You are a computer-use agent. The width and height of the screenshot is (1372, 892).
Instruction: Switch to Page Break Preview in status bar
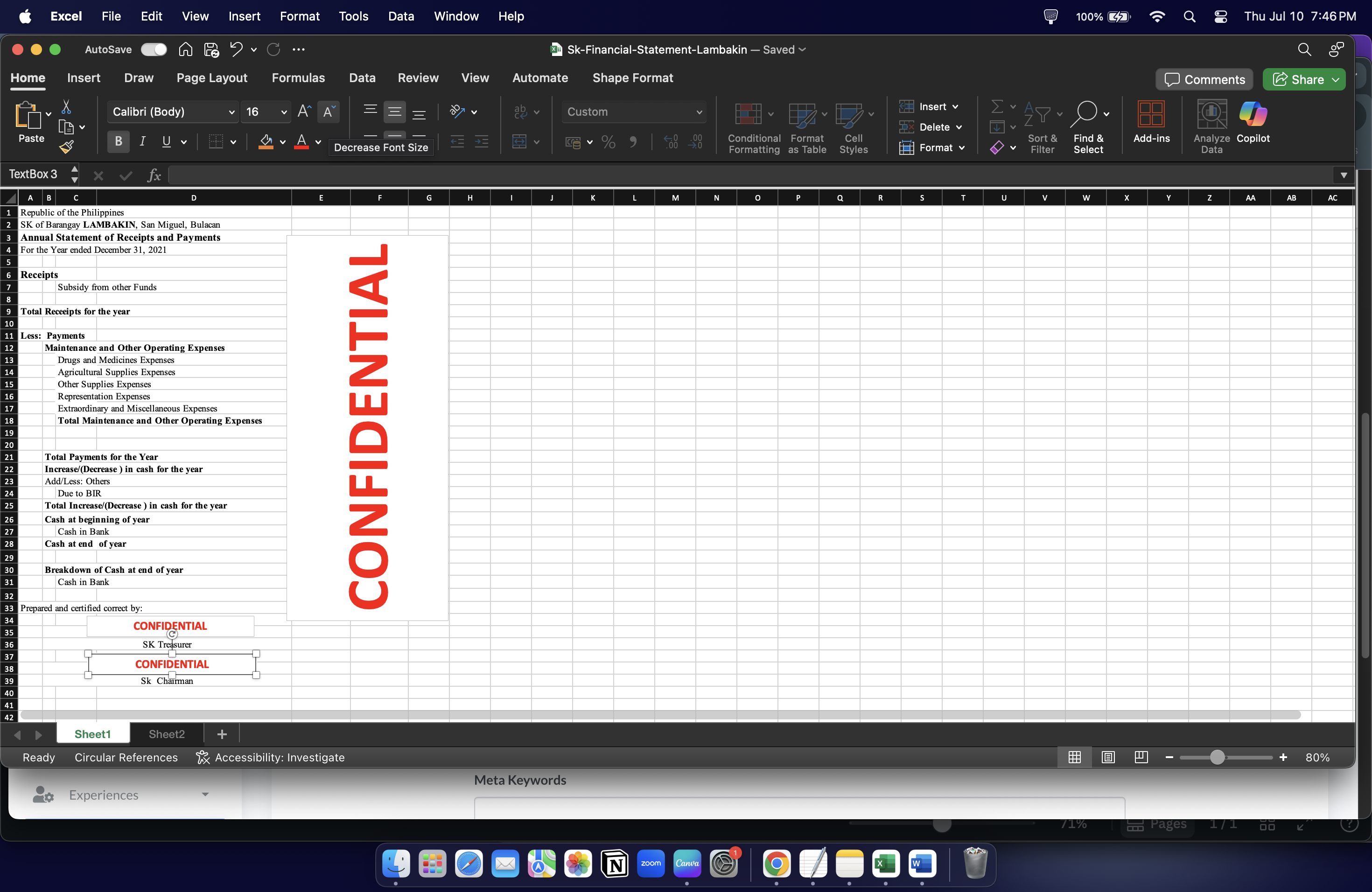tap(1141, 757)
